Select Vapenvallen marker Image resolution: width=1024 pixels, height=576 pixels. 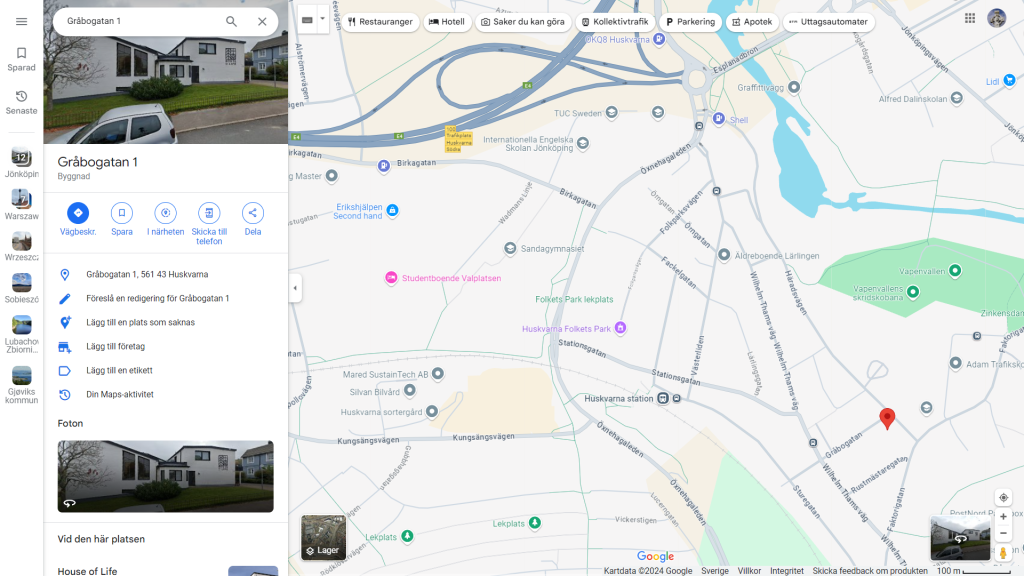pos(955,270)
